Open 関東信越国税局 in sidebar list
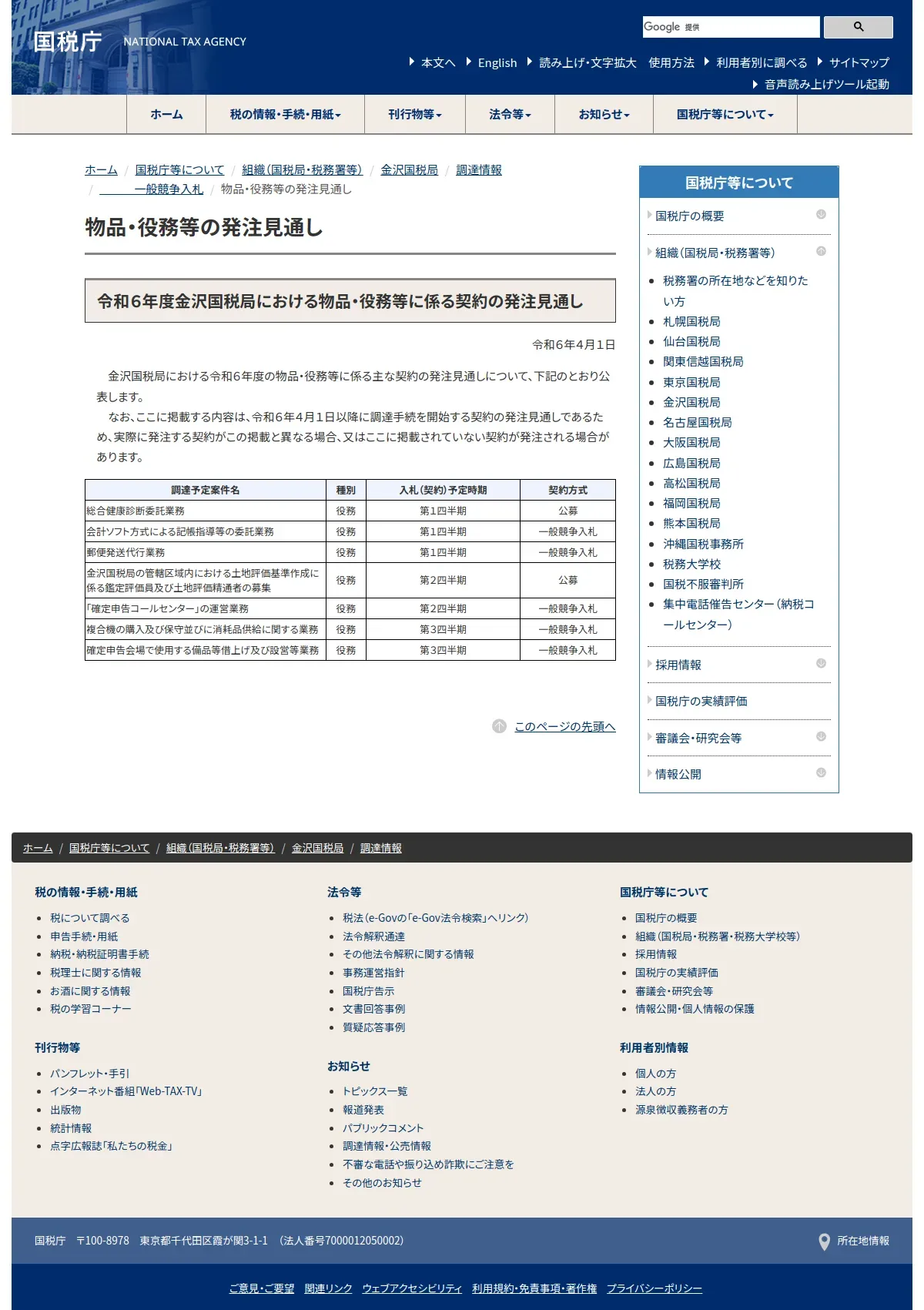 pyautogui.click(x=703, y=361)
